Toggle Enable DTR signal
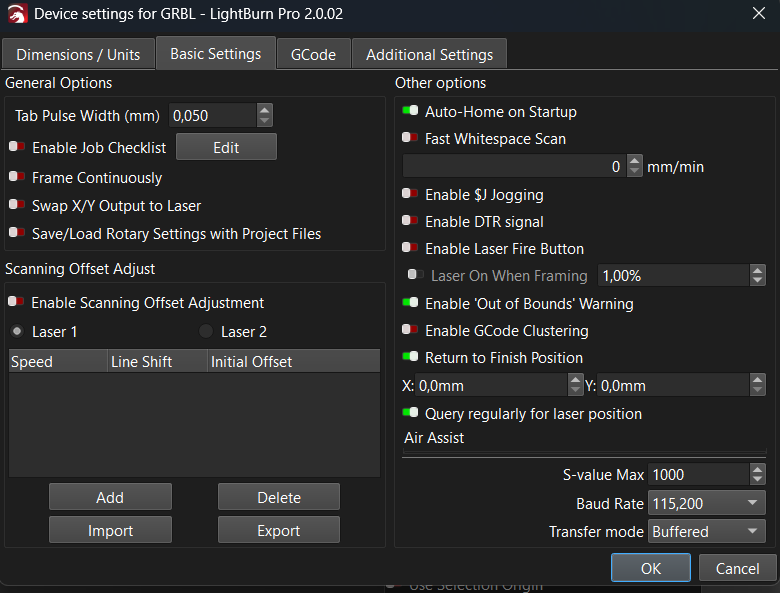The height and width of the screenshot is (593, 780). coord(410,220)
